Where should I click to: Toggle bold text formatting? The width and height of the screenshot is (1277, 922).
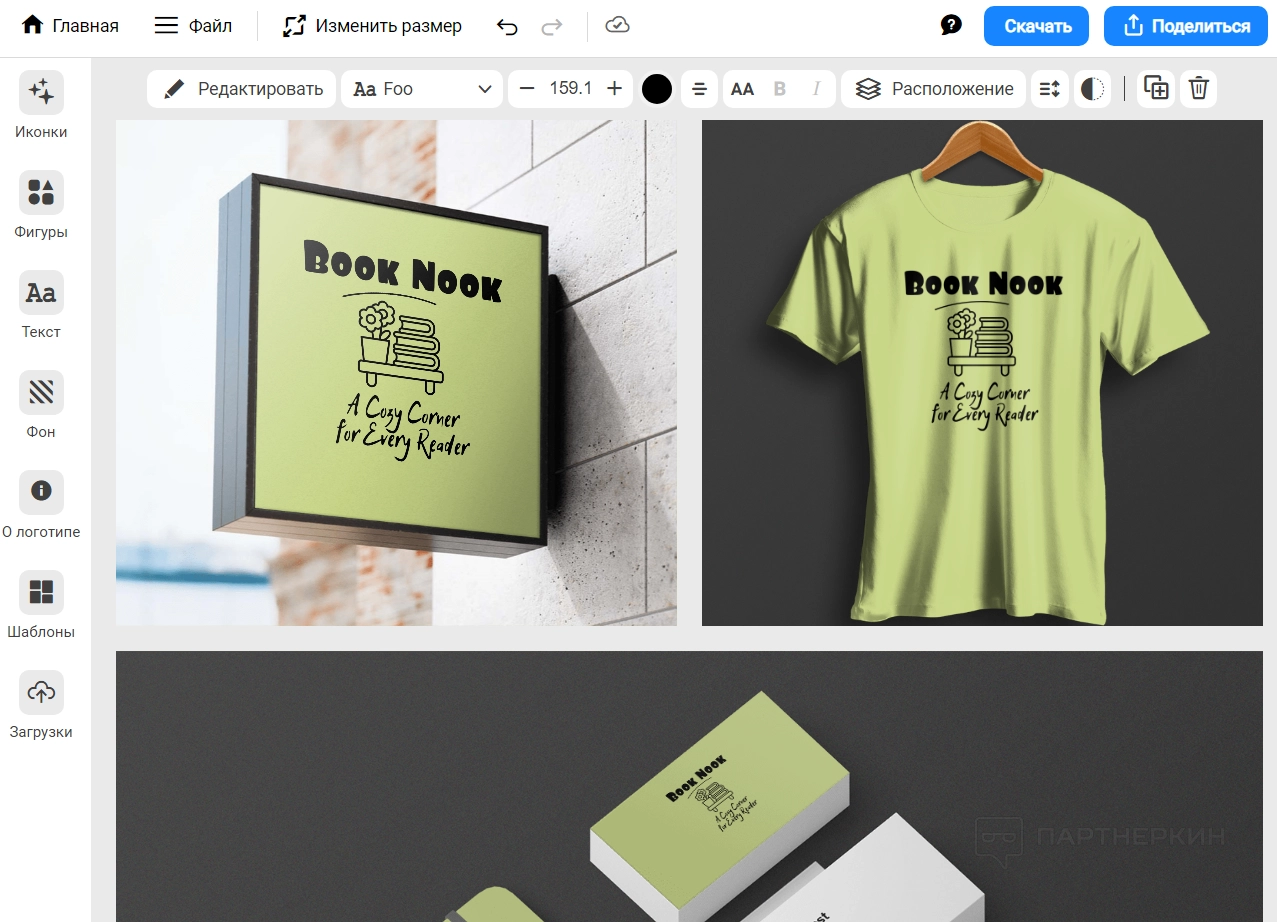(780, 89)
